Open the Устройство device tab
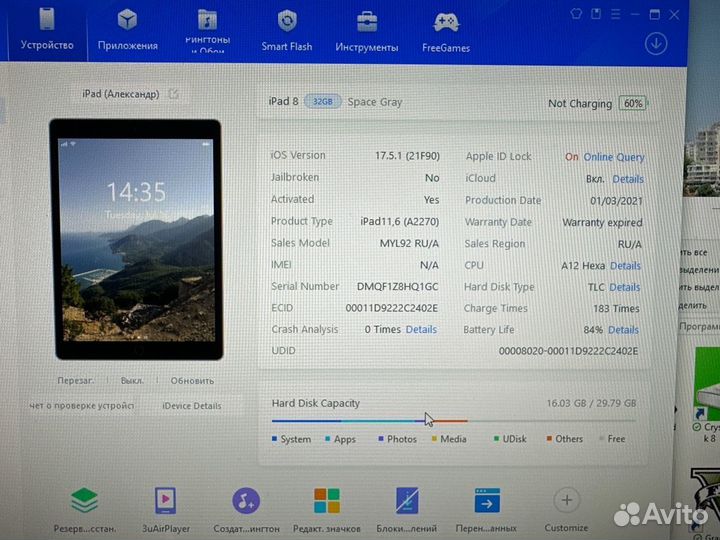The image size is (720, 540). [47, 30]
